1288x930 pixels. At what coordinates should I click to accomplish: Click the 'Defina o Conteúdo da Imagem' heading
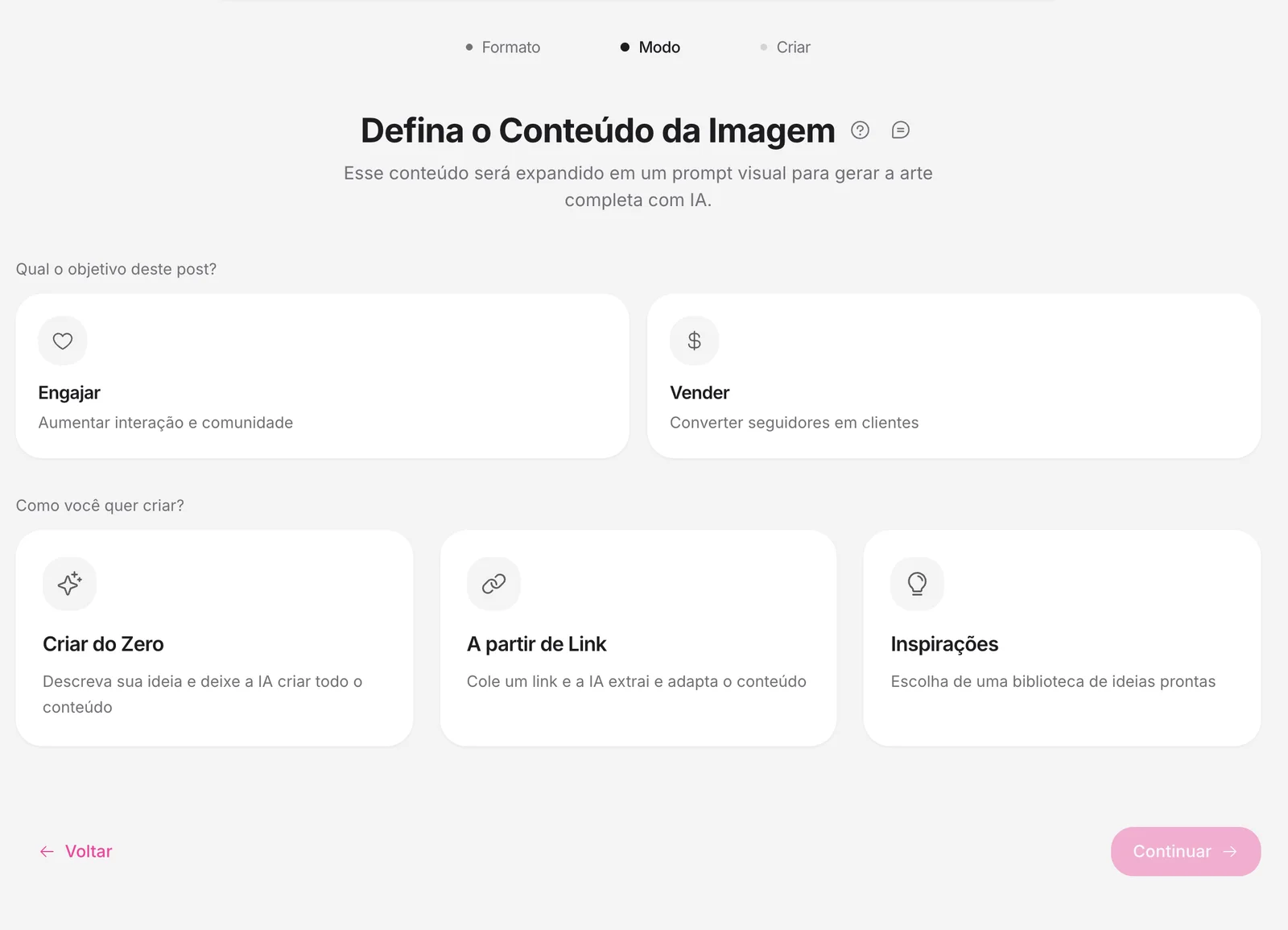pyautogui.click(x=598, y=130)
